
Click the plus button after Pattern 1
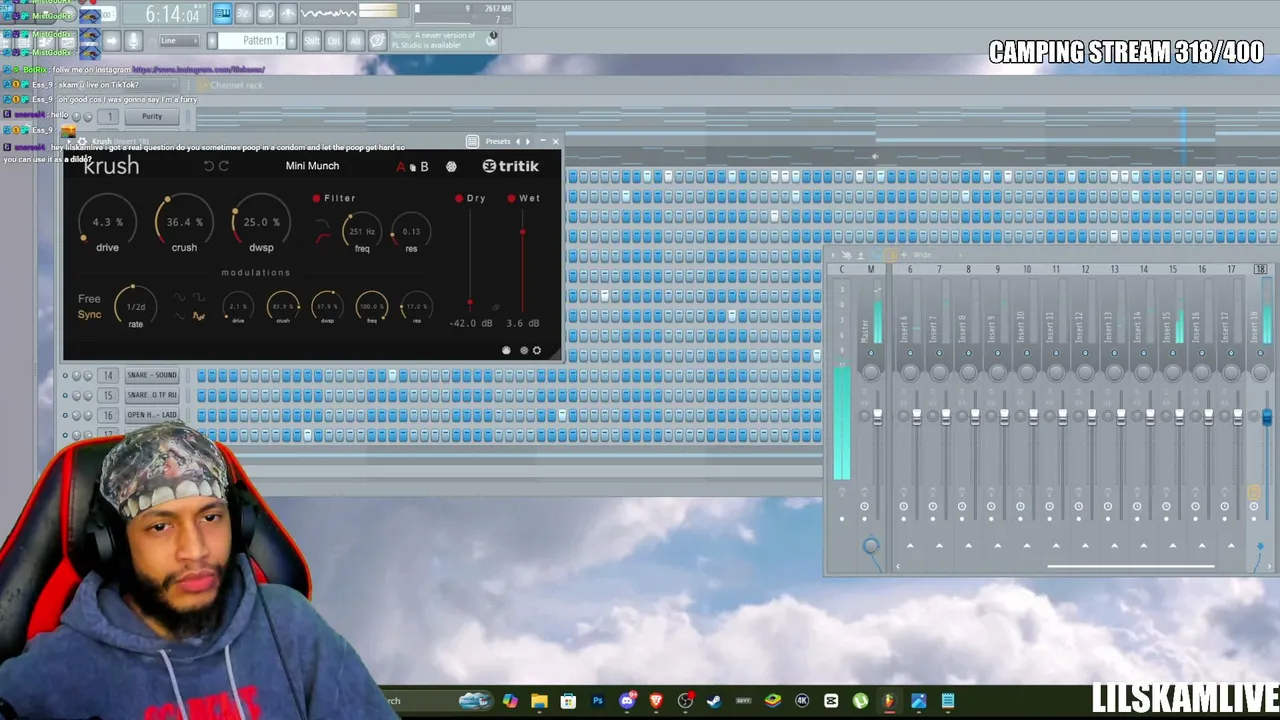point(292,41)
